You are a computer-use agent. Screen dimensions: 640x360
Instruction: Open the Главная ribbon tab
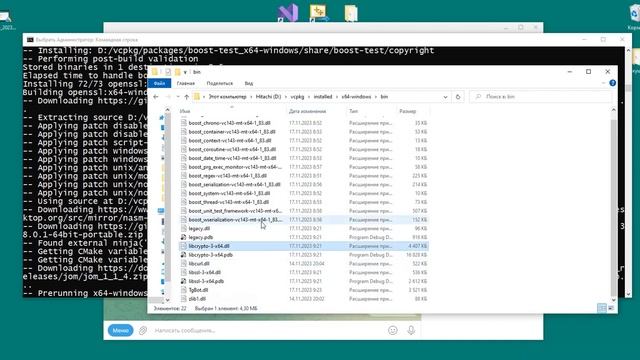(186, 83)
